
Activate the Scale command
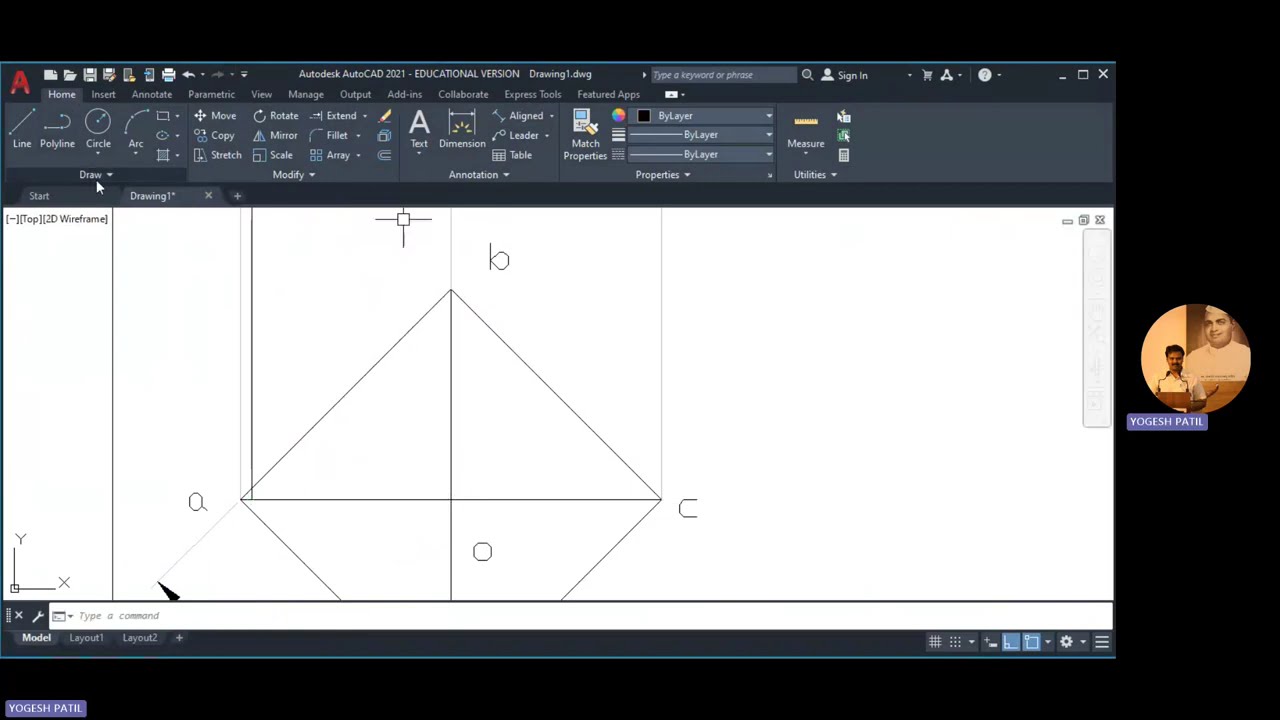click(273, 155)
